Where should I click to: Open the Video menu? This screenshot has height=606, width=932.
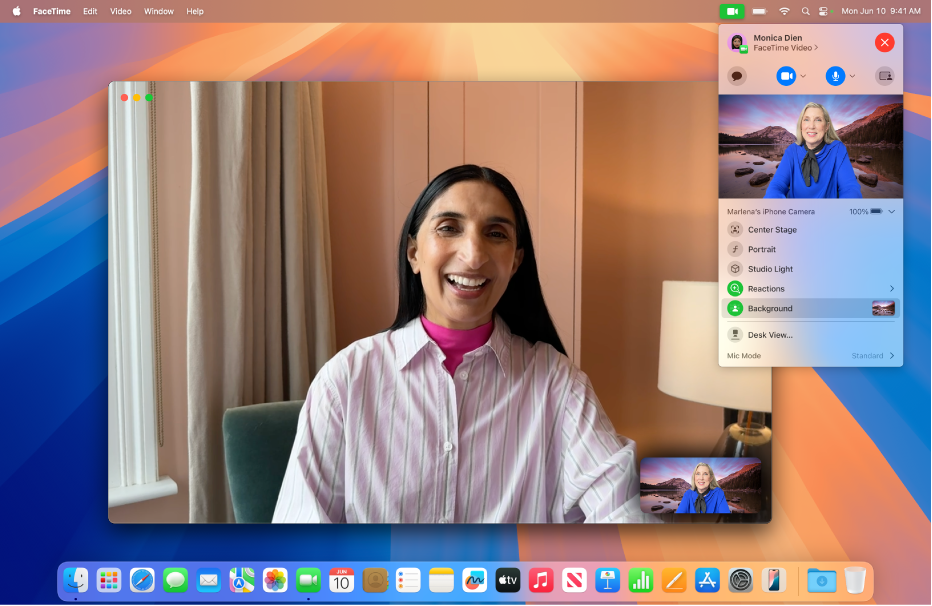[121, 11]
